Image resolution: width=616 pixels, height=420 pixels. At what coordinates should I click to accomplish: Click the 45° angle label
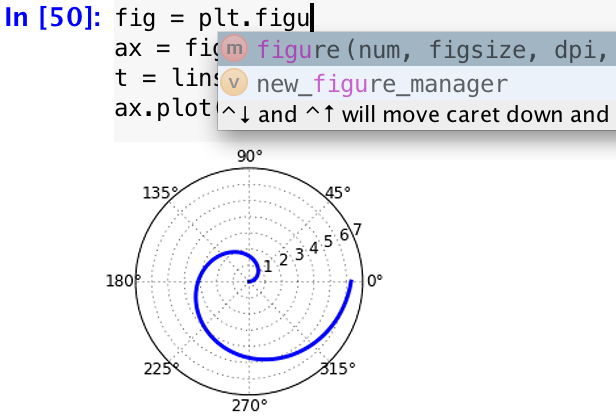click(x=338, y=193)
